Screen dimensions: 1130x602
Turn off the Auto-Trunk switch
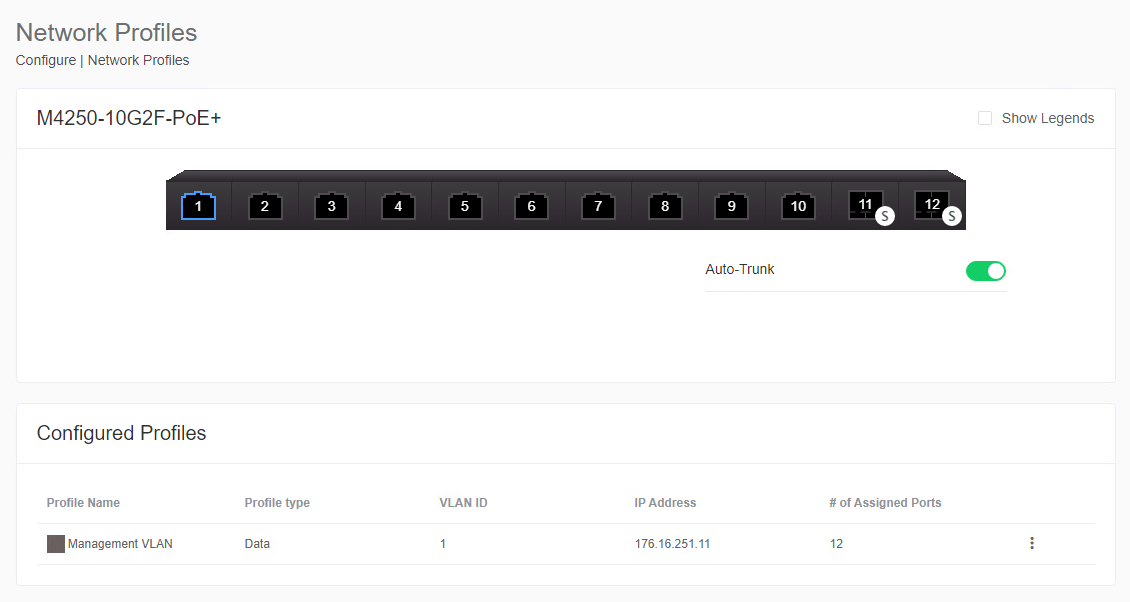click(x=986, y=271)
